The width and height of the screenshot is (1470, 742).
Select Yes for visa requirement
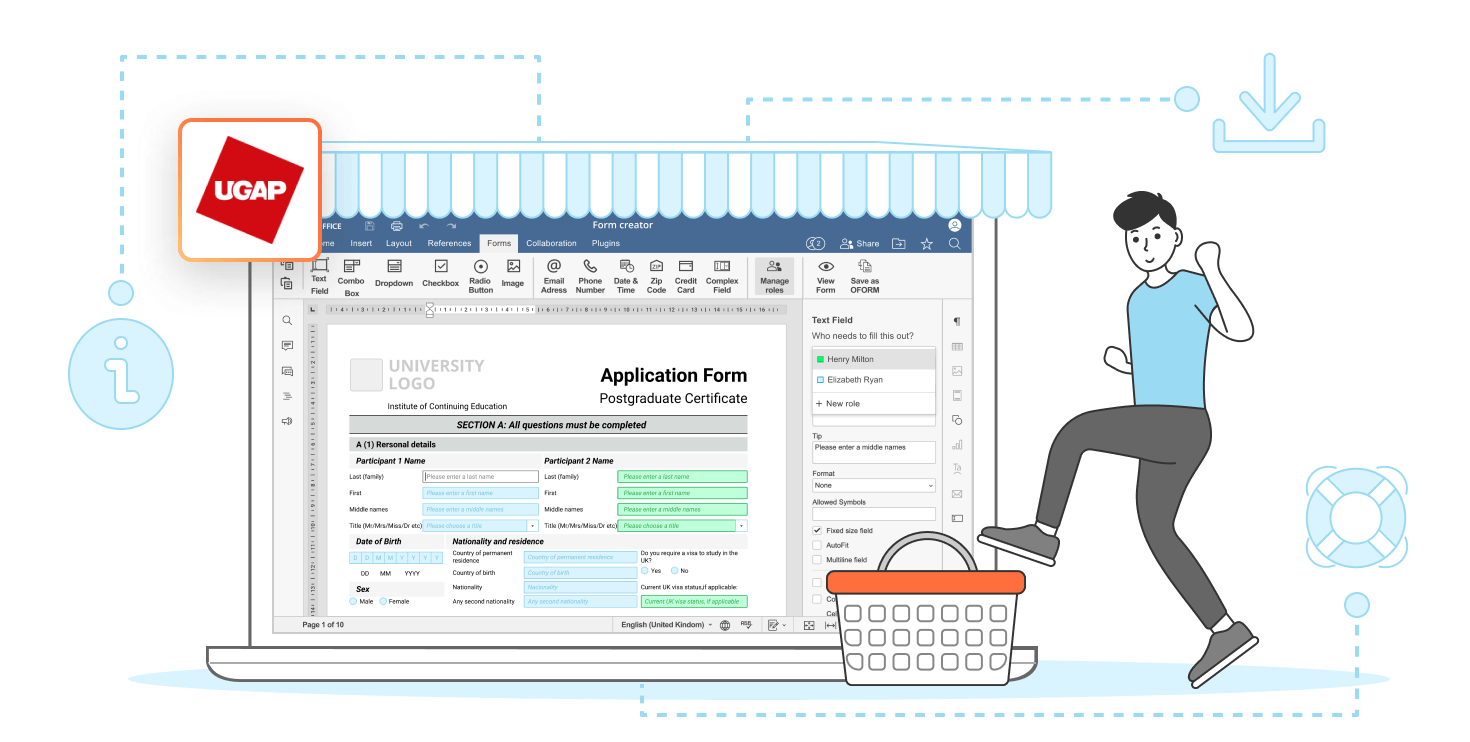pyautogui.click(x=645, y=570)
